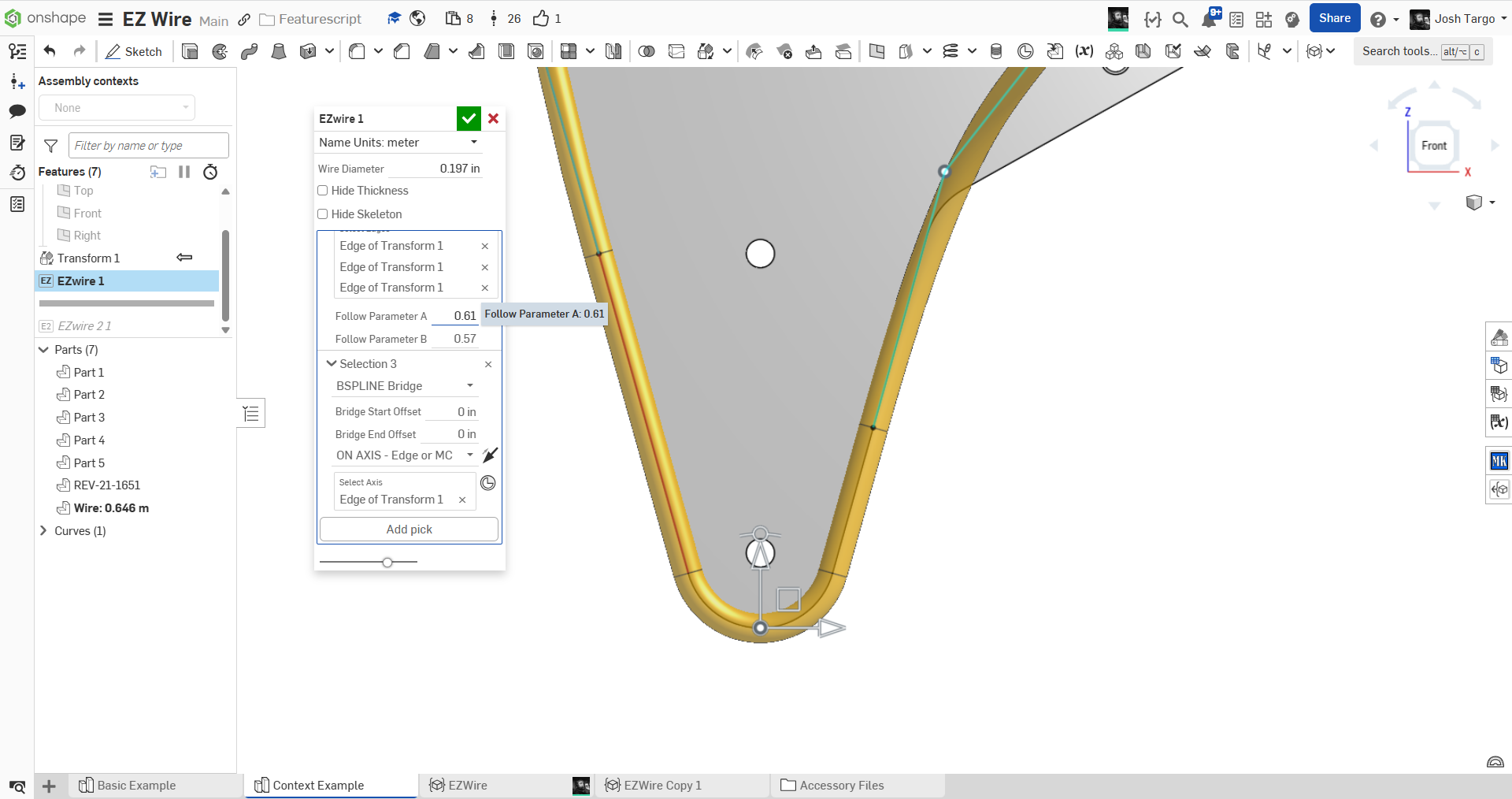Click the Wire Diameter field
The height and width of the screenshot is (799, 1512).
coord(437,169)
